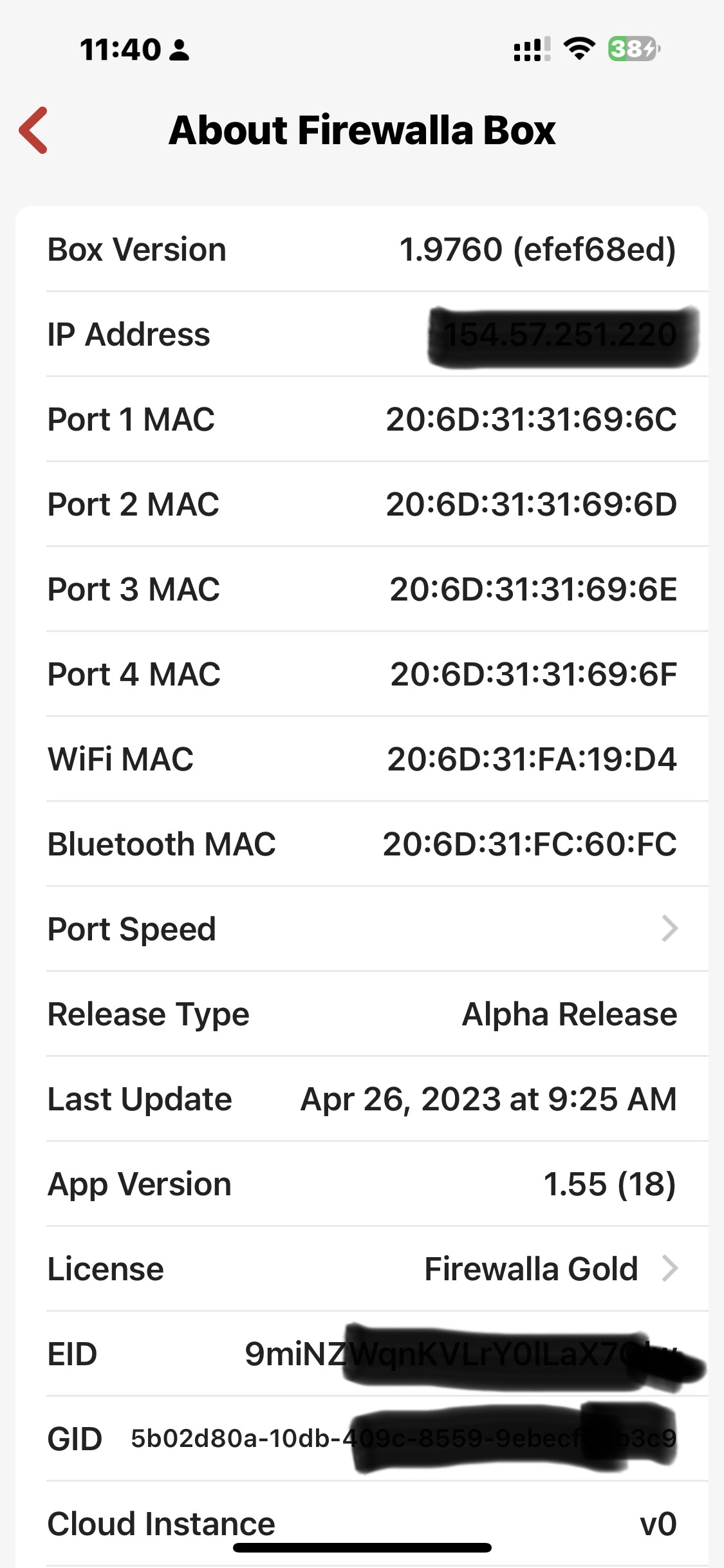This screenshot has width=724, height=1568.
Task: Expand Port Speed chevron
Action: tap(669, 929)
